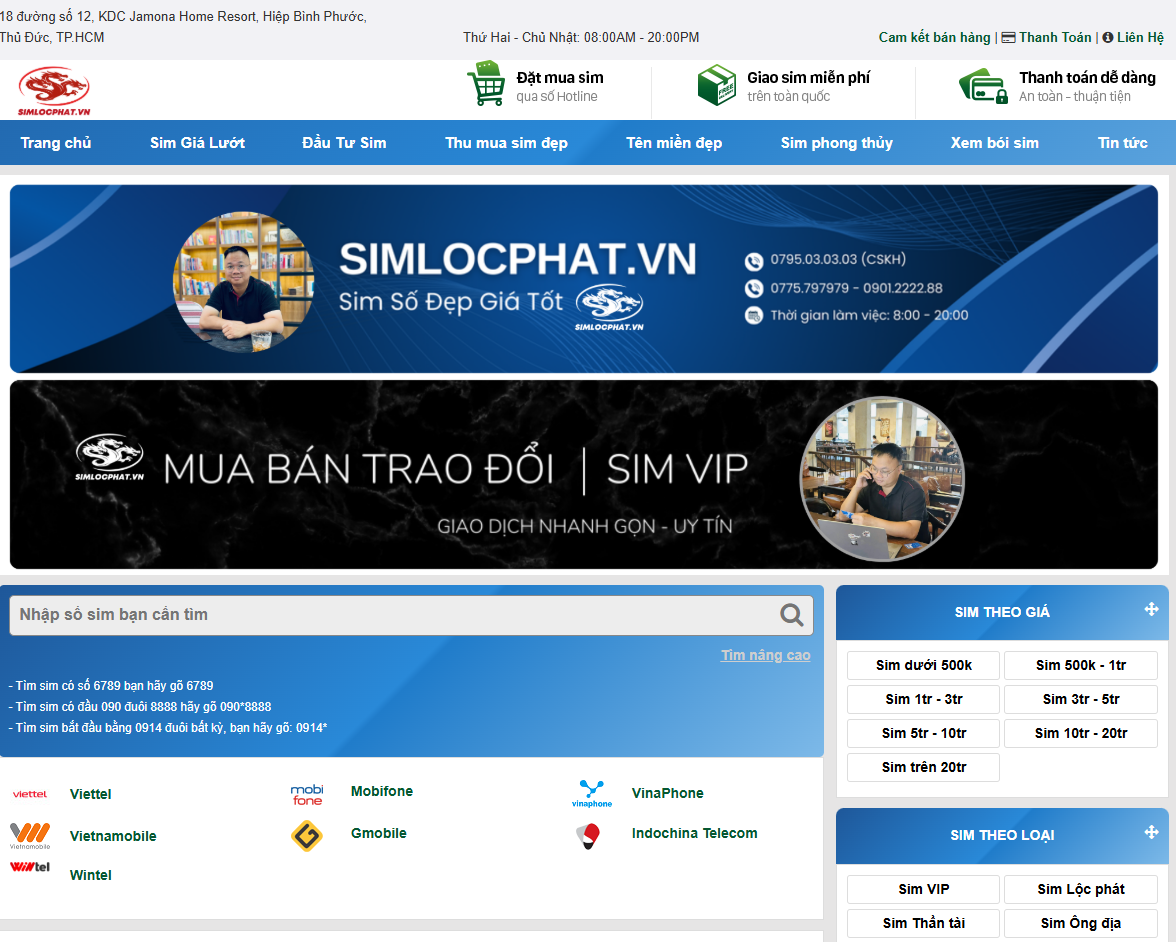Open the Gmobile carrier link
Screen dimensions: 1176x942
[379, 833]
